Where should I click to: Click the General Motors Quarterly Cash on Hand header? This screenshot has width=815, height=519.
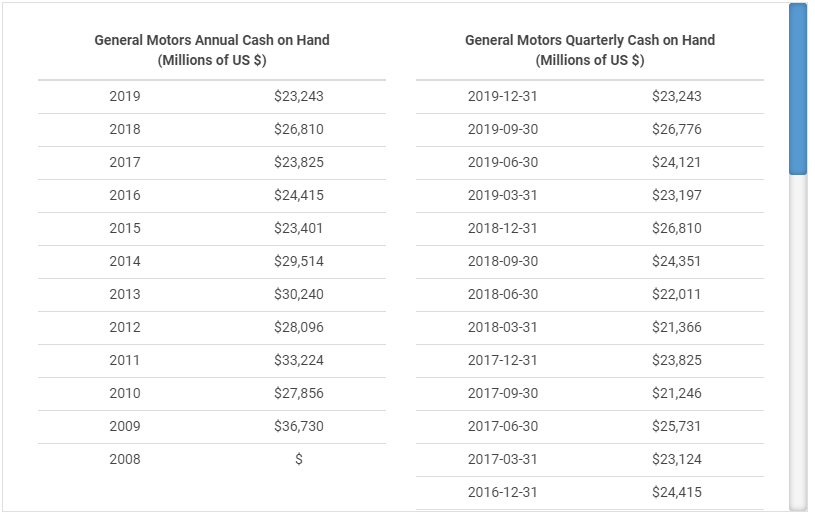pyautogui.click(x=590, y=50)
